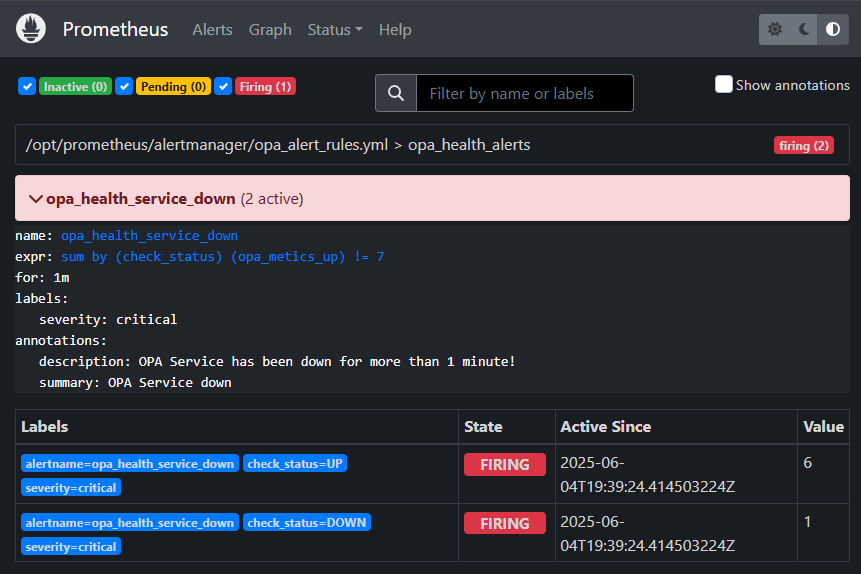861x574 pixels.
Task: Click the description annotation line
Action: pyautogui.click(x=277, y=361)
